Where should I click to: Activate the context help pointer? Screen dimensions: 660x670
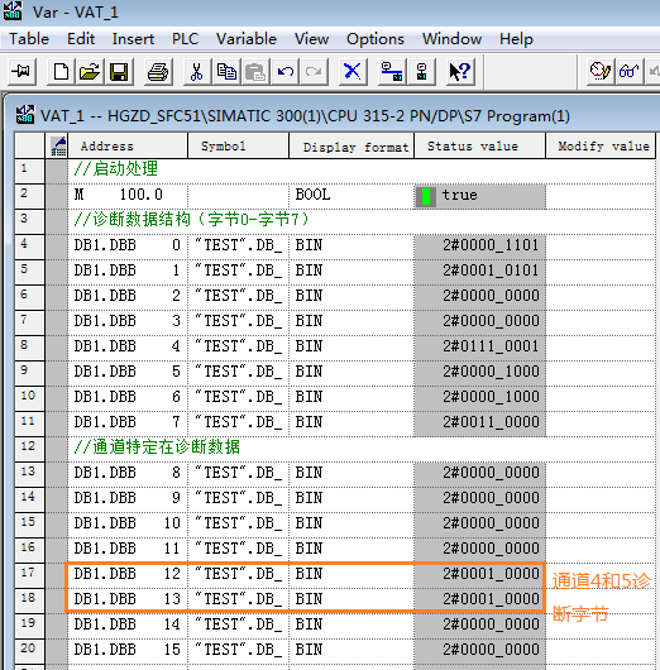(460, 71)
